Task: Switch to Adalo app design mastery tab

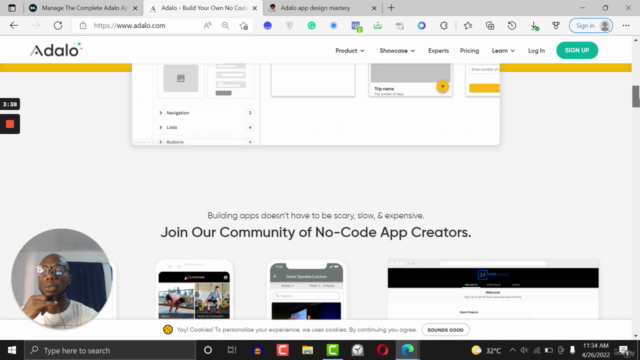Action: pyautogui.click(x=322, y=8)
